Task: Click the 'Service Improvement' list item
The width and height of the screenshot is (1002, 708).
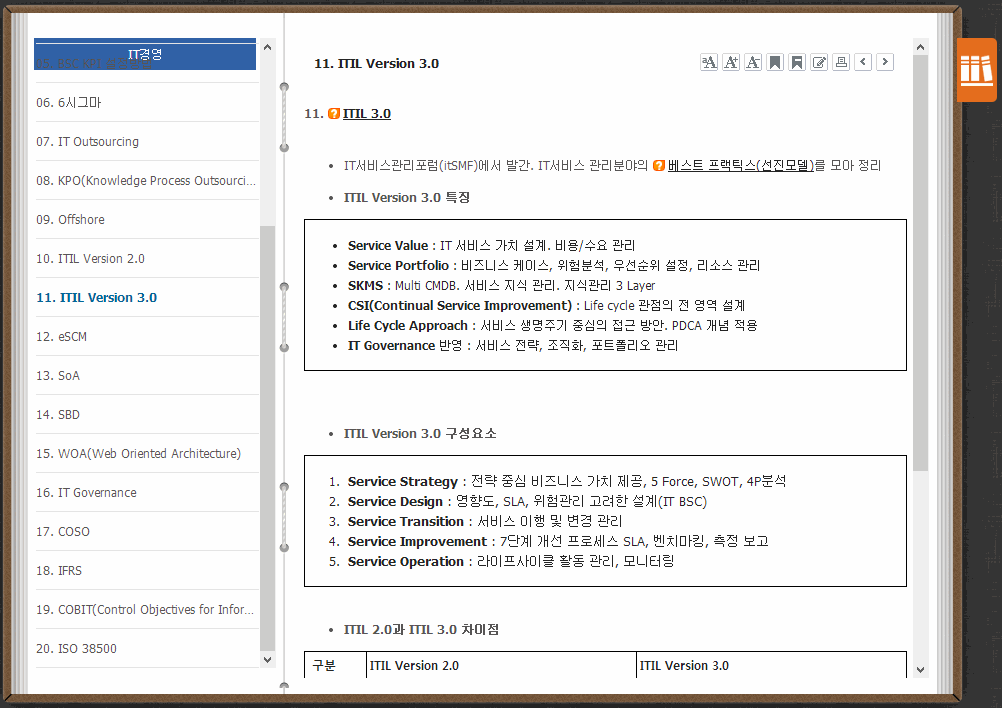Action: click(x=558, y=541)
